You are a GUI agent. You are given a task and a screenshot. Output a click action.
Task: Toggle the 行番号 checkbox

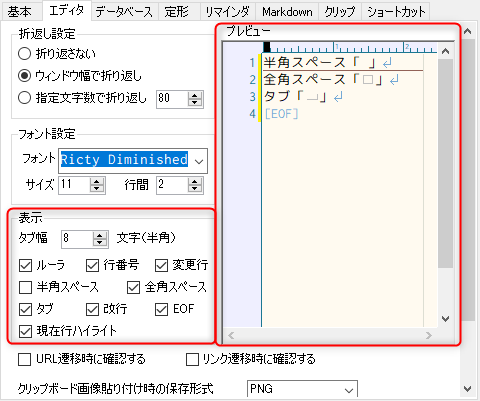coord(92,266)
